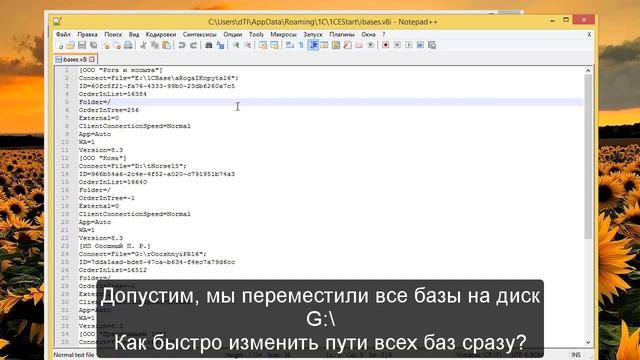Zoom out using the toolbar magnifier
The height and width of the screenshot is (360, 640).
248,45
